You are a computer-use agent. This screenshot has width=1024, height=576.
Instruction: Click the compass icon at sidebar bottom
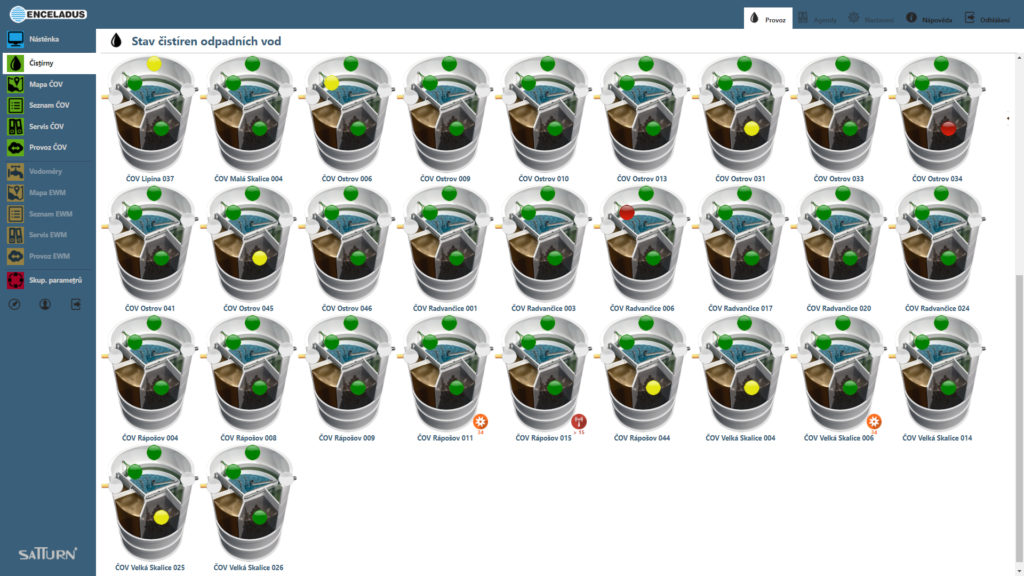coord(14,304)
